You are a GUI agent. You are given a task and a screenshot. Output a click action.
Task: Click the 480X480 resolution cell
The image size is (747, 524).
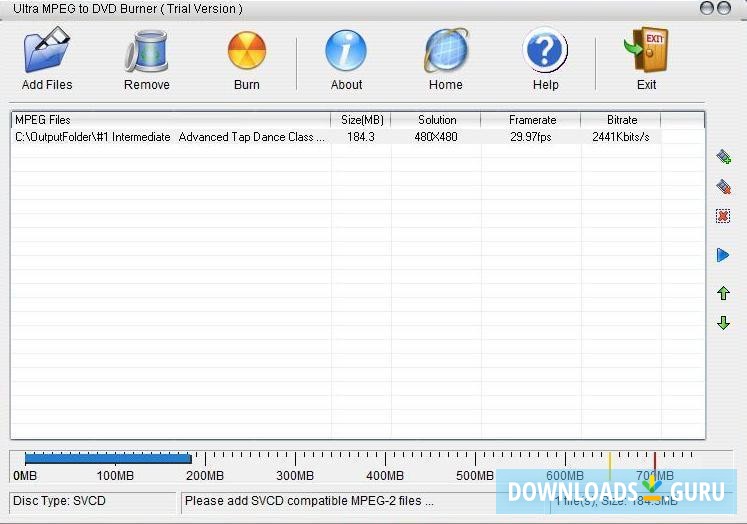435,137
